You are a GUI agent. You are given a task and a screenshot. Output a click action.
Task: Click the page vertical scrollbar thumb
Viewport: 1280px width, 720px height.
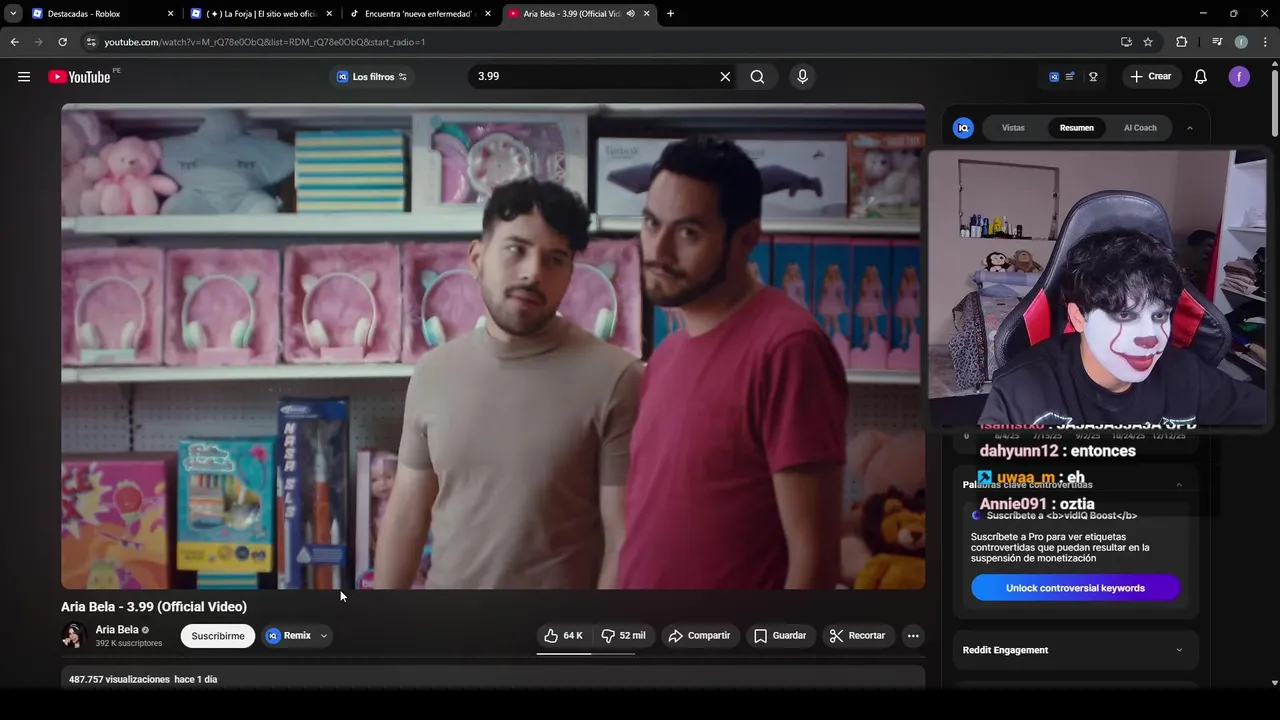pyautogui.click(x=1274, y=103)
